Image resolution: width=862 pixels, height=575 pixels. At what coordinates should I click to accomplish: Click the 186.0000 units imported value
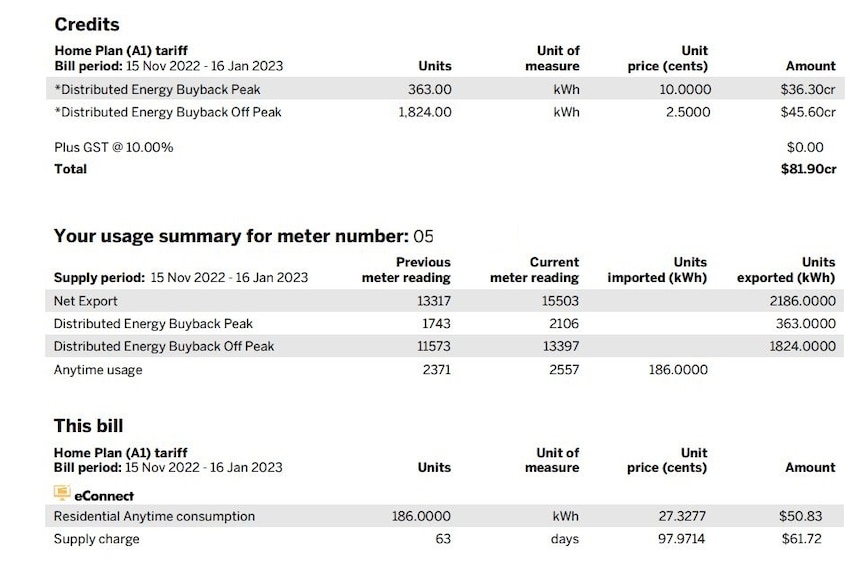[678, 369]
